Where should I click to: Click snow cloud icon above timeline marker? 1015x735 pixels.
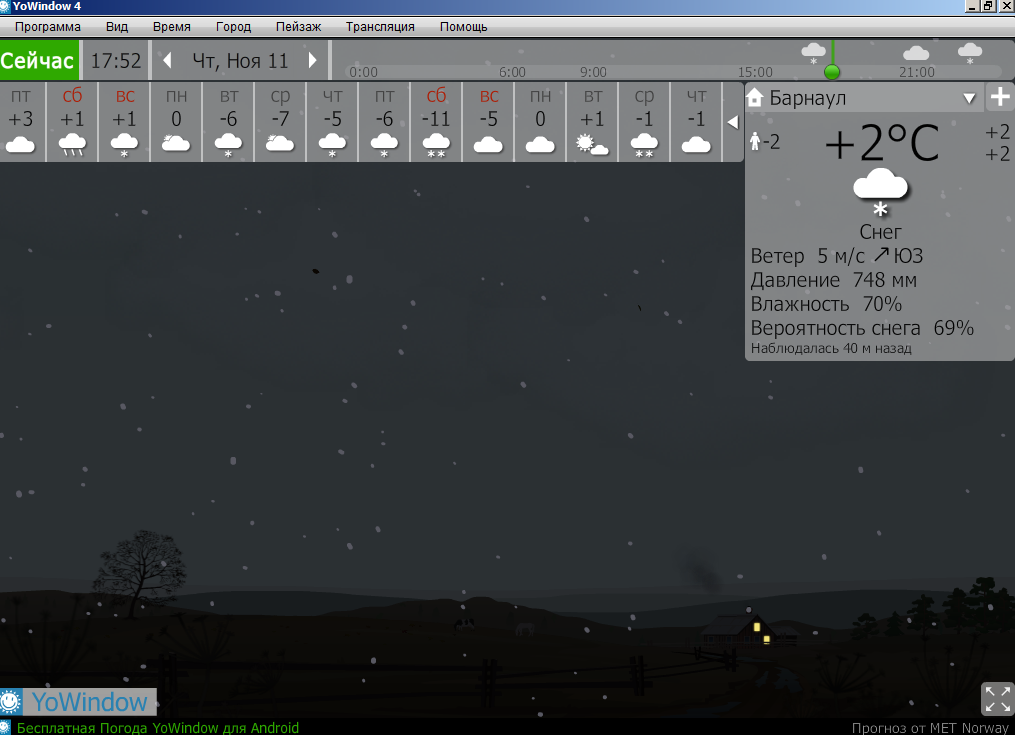pos(814,53)
